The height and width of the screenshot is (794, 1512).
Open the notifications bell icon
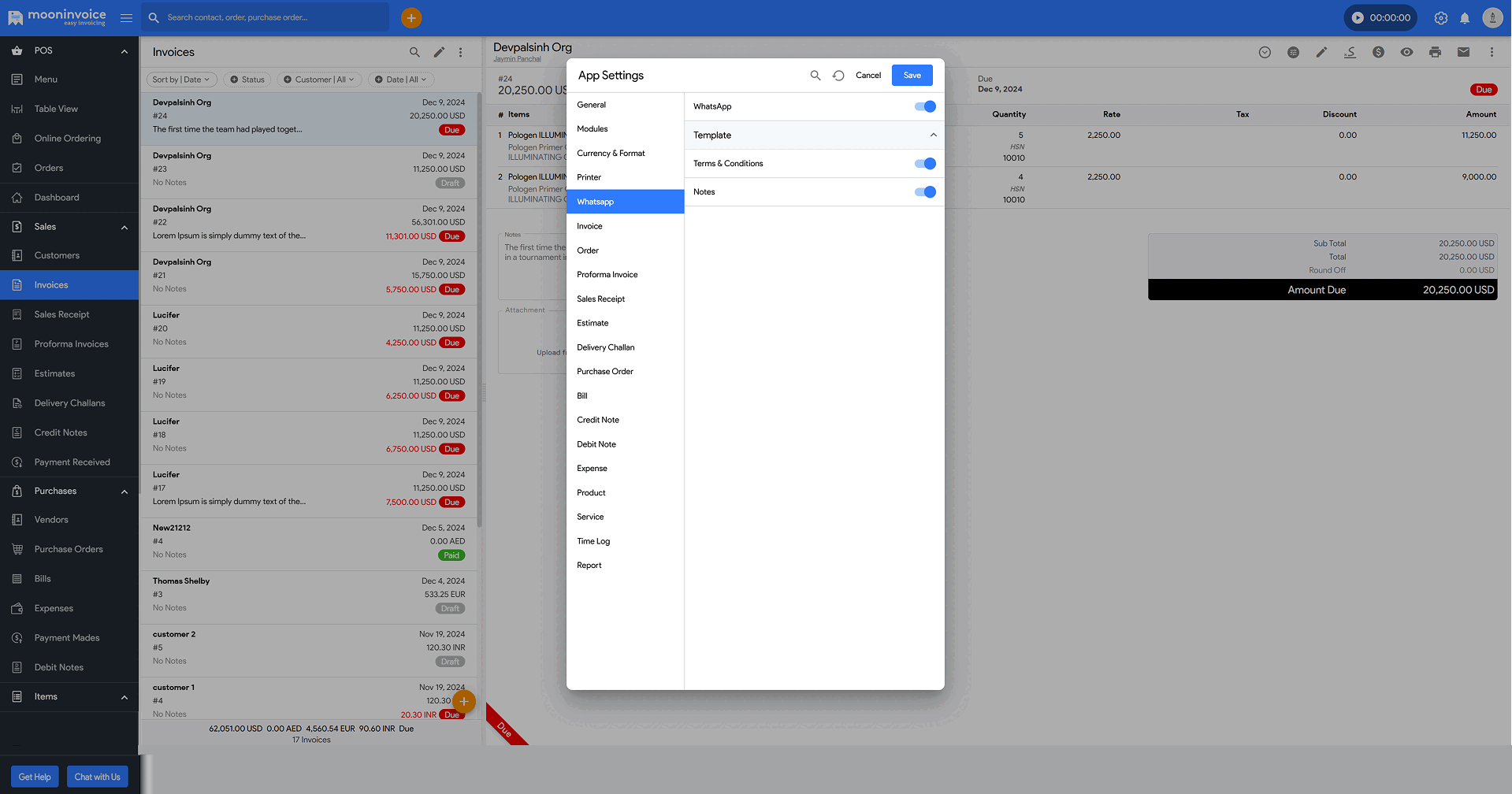click(1465, 18)
